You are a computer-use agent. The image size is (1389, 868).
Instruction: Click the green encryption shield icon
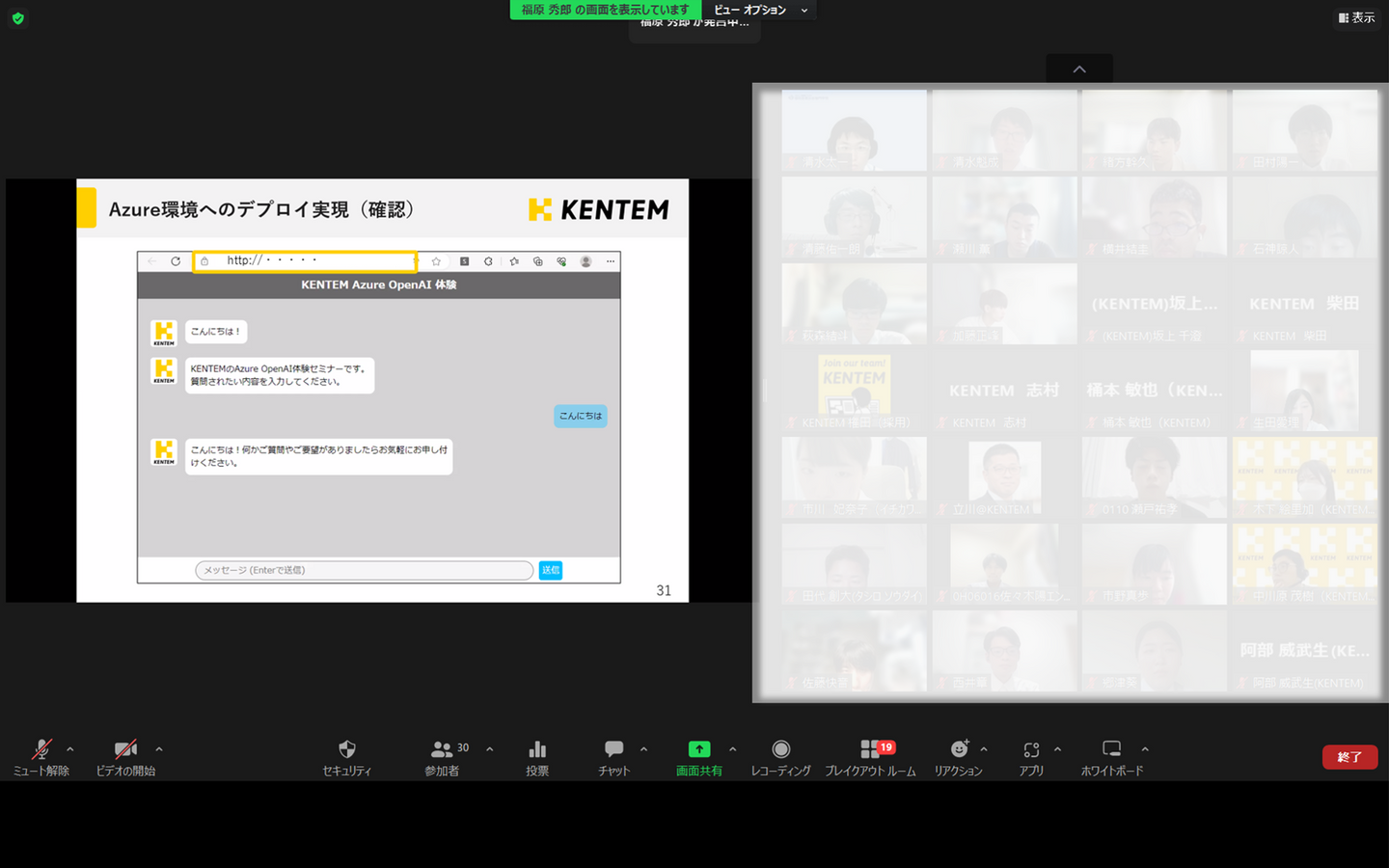coord(18,18)
